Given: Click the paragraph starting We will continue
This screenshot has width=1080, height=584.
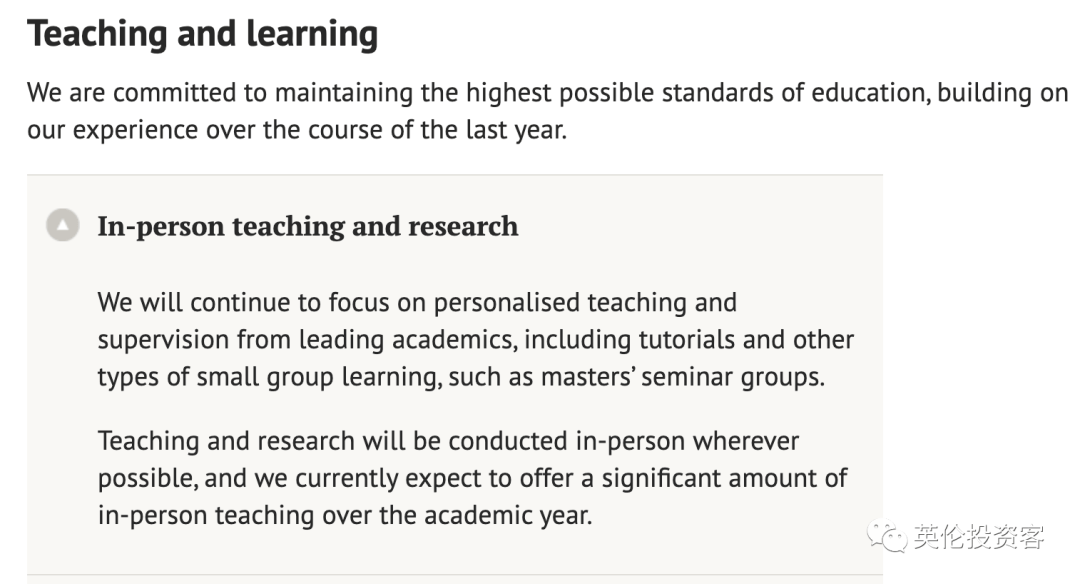Looking at the screenshot, I should click(x=475, y=340).
